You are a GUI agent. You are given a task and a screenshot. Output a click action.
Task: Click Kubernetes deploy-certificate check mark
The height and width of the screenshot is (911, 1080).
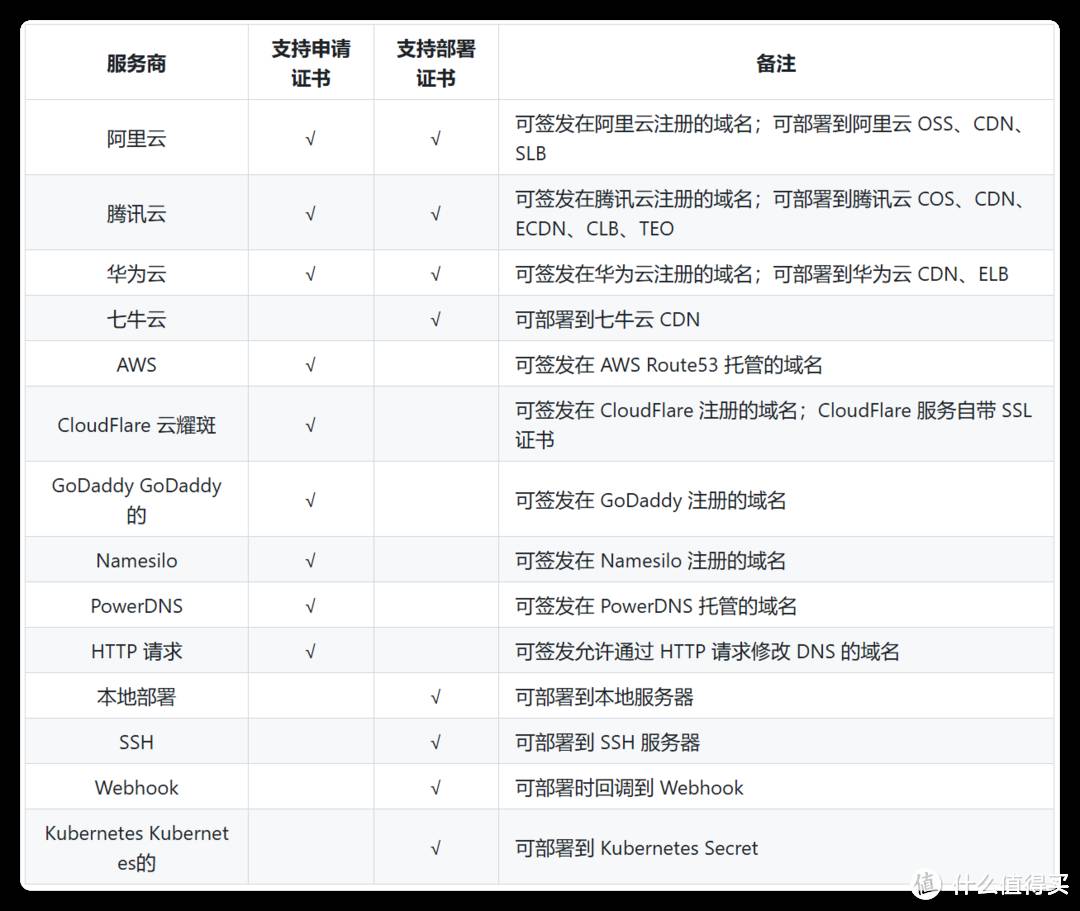tap(436, 848)
